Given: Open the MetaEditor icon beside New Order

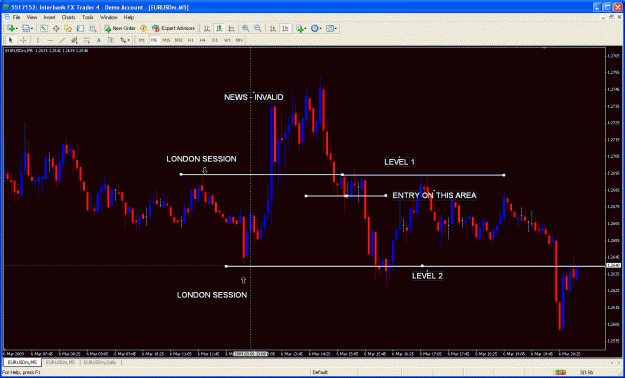Looking at the screenshot, I should click(143, 28).
